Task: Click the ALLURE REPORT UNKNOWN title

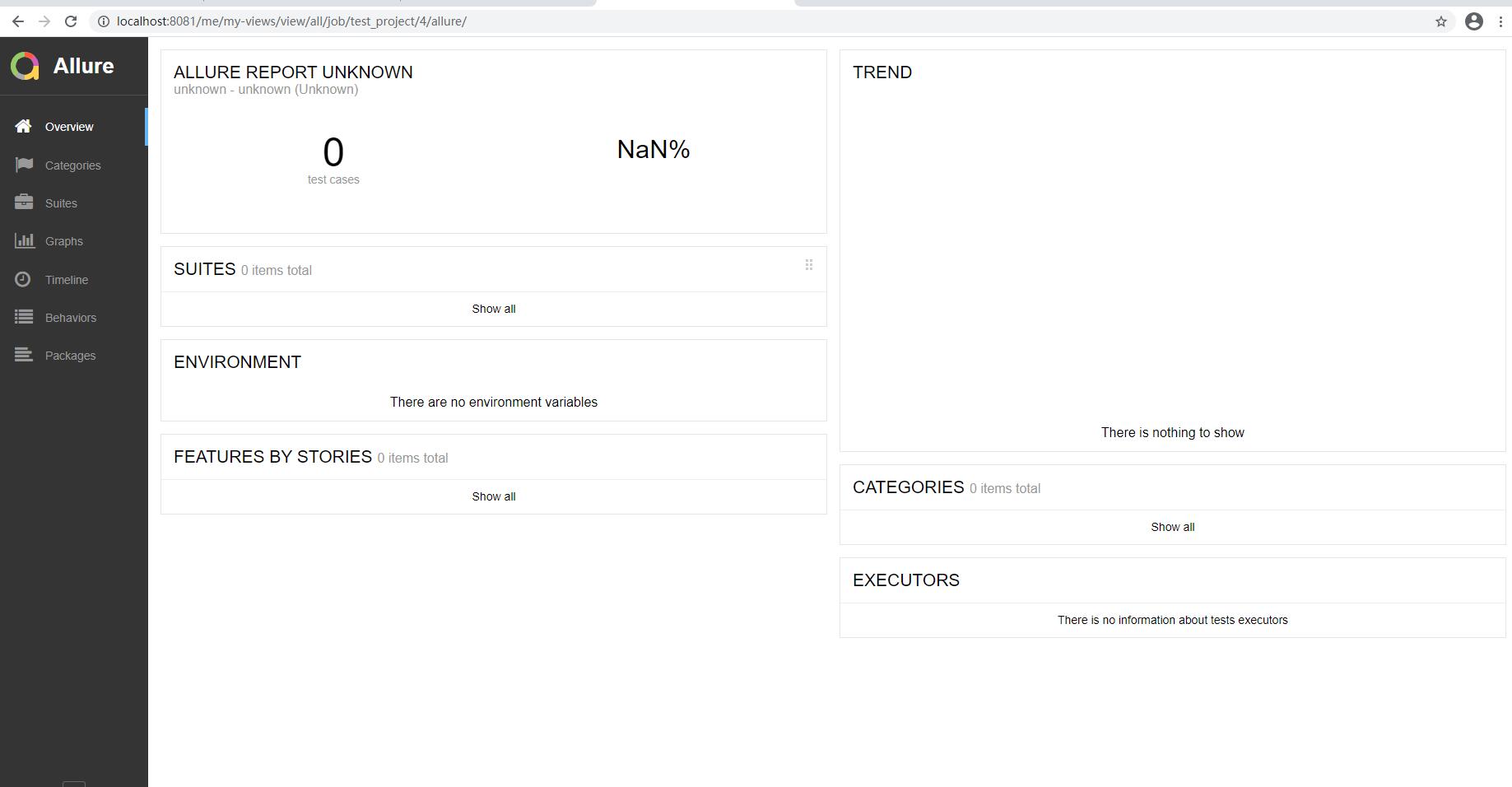Action: tap(293, 72)
